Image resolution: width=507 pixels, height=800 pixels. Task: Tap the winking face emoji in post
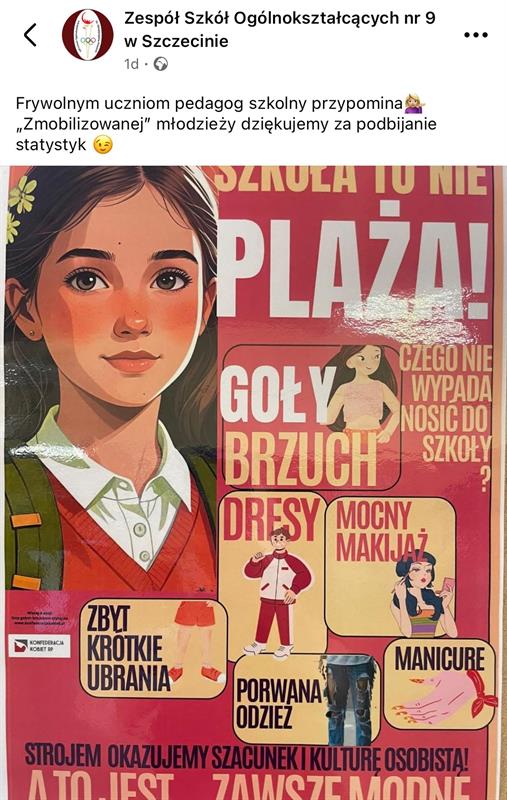tap(103, 145)
